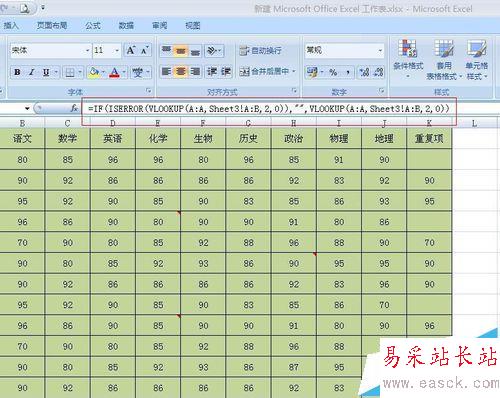Select the 重复项 header cell
Screen dimensions: 500x398
pyautogui.click(x=429, y=138)
